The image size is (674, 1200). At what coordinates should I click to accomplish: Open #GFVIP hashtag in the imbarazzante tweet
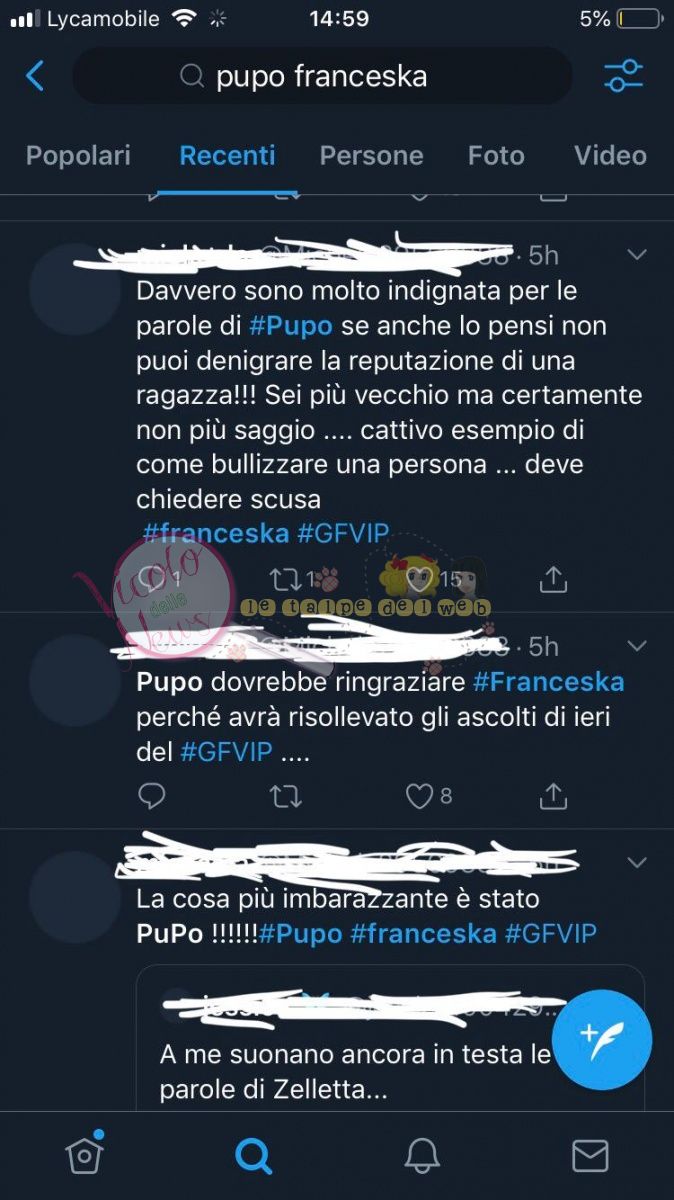tap(550, 934)
